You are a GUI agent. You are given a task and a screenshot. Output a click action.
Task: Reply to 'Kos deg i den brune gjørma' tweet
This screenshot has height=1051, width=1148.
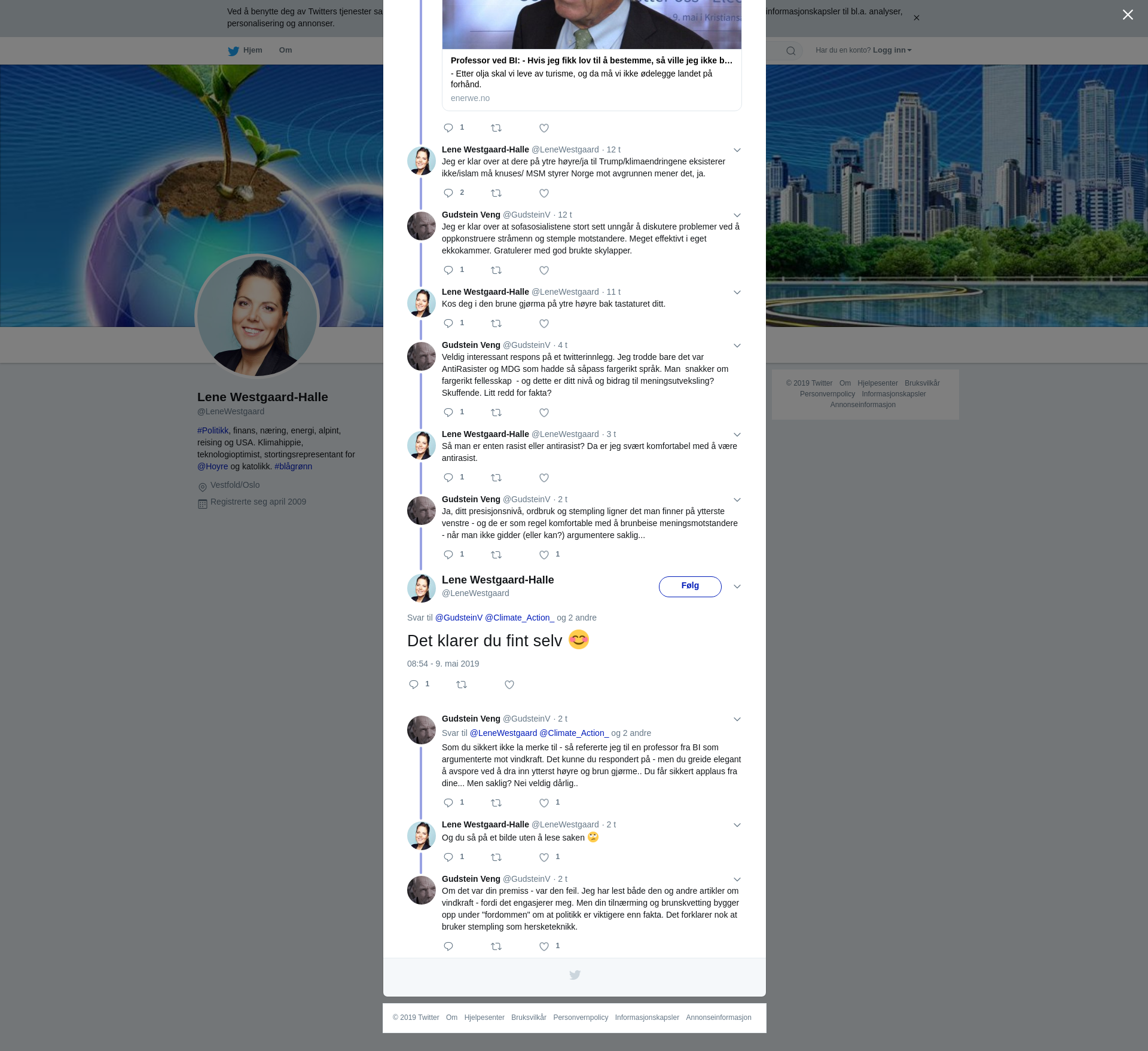(448, 323)
